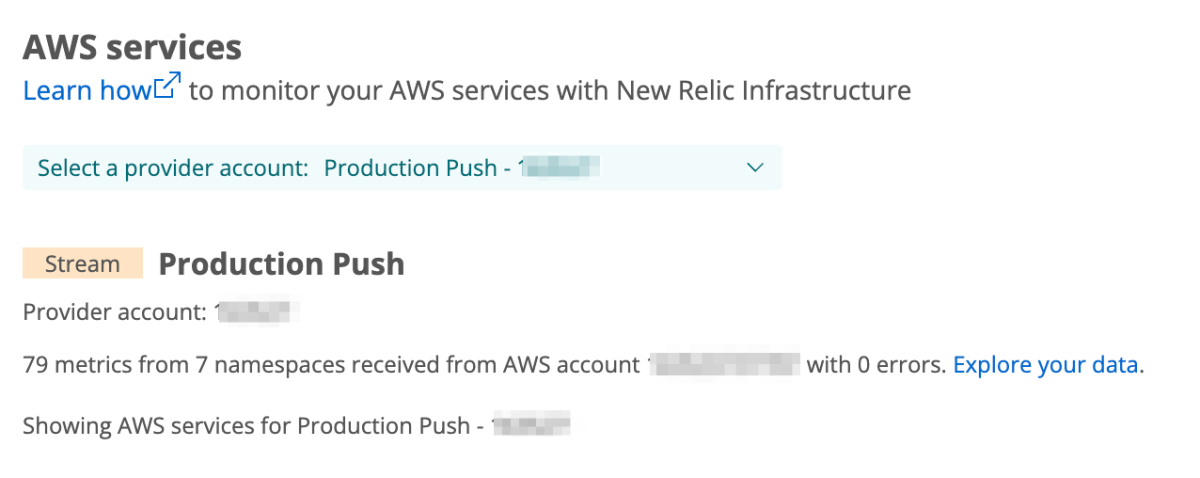Click the Production Push heading
This screenshot has height=478, width=1200.
pos(282,264)
